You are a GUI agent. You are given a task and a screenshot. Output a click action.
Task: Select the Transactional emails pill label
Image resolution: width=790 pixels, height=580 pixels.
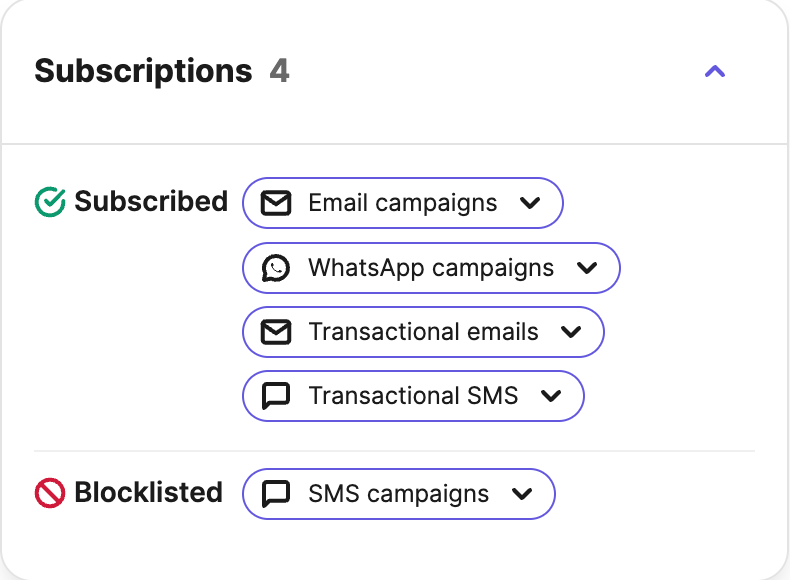click(x=423, y=332)
